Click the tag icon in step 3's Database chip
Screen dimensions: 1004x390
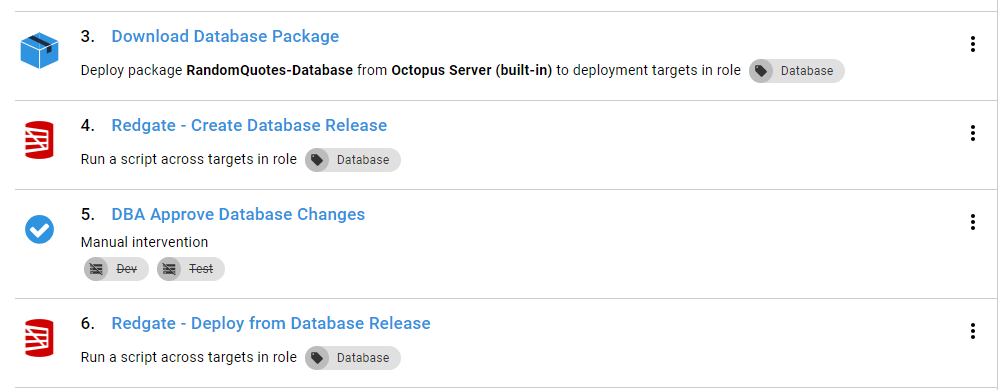coord(761,71)
